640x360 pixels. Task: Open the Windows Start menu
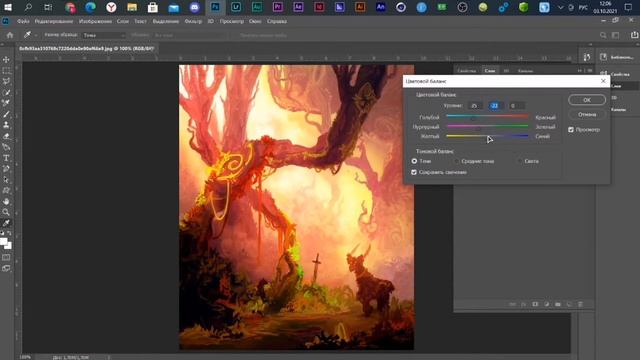pyautogui.click(x=7, y=7)
